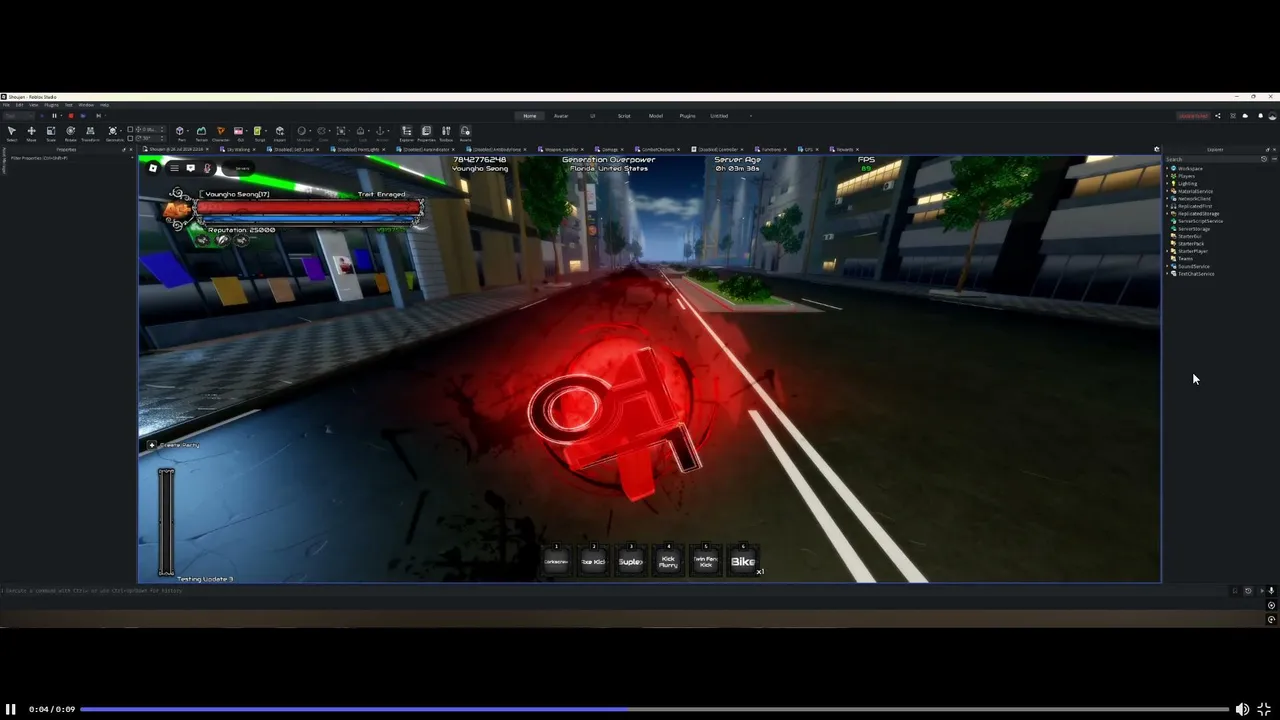Pause the running playtest

coord(55,116)
